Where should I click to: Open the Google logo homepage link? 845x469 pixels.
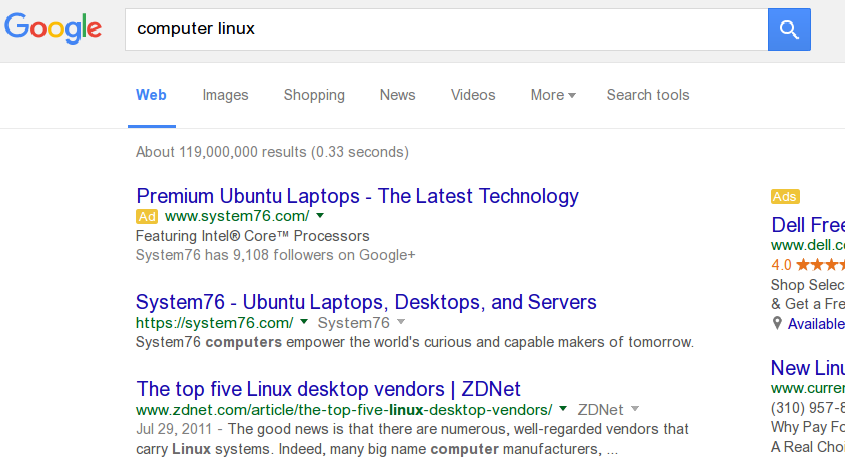[x=53, y=28]
